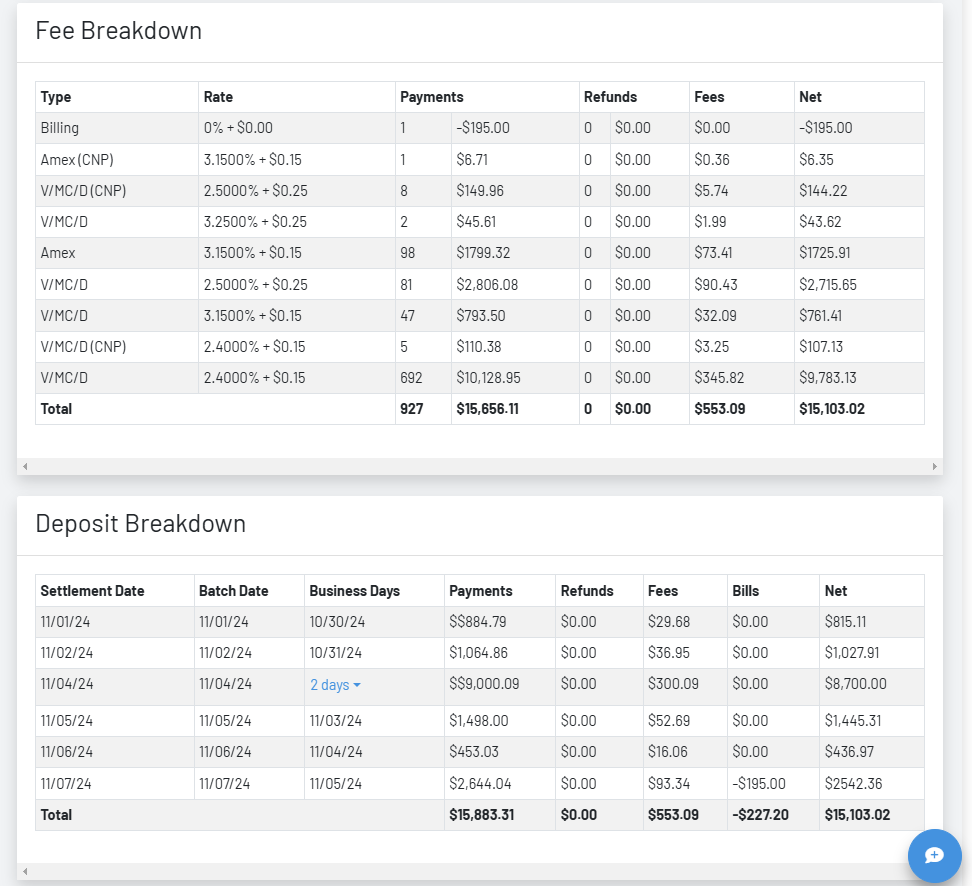Screen dimensions: 972x886
Task: Click the 11/07/24 settlement date cell
Action: pyautogui.click(x=67, y=784)
